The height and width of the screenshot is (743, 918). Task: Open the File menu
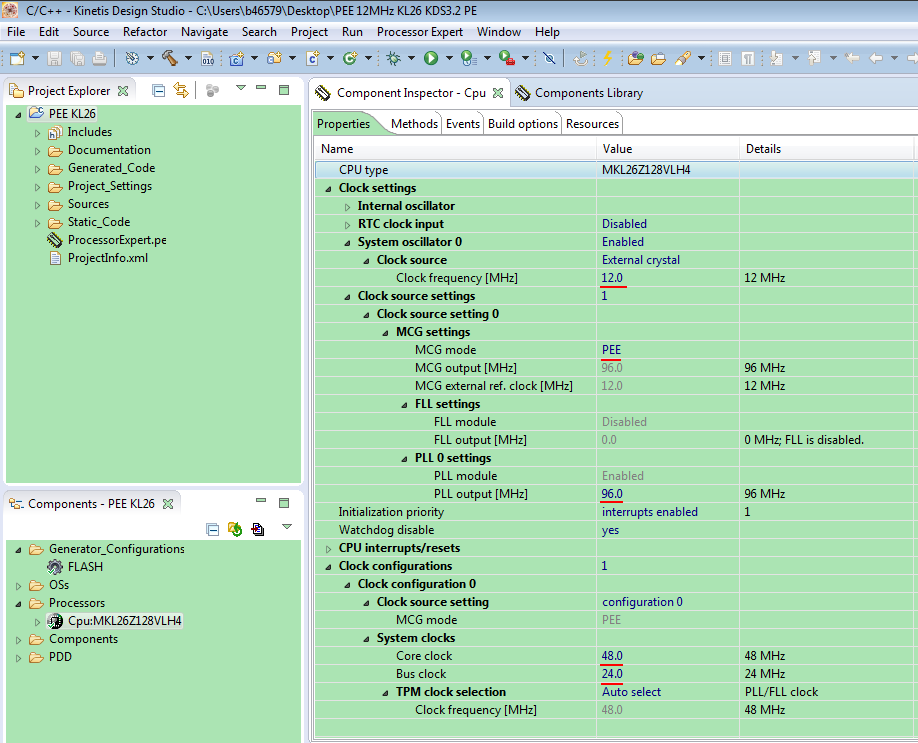coord(16,32)
